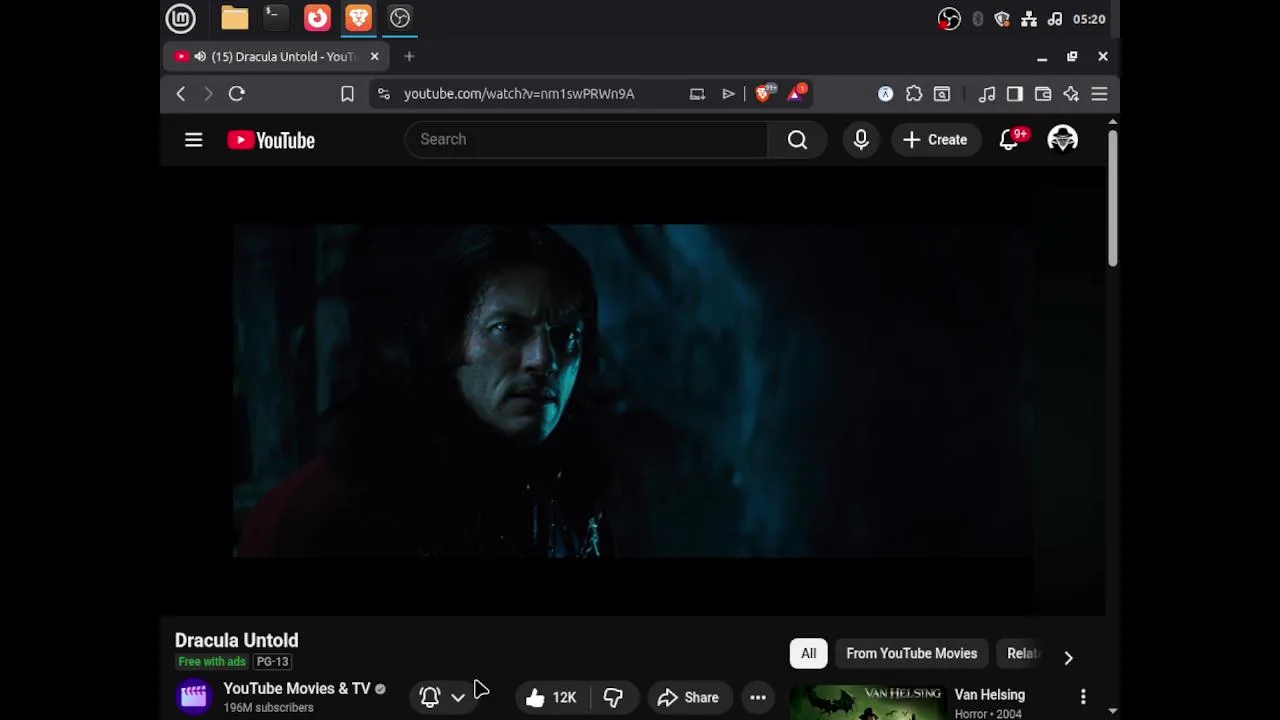The width and height of the screenshot is (1280, 720).
Task: Open the account avatar menu
Action: [1062, 140]
